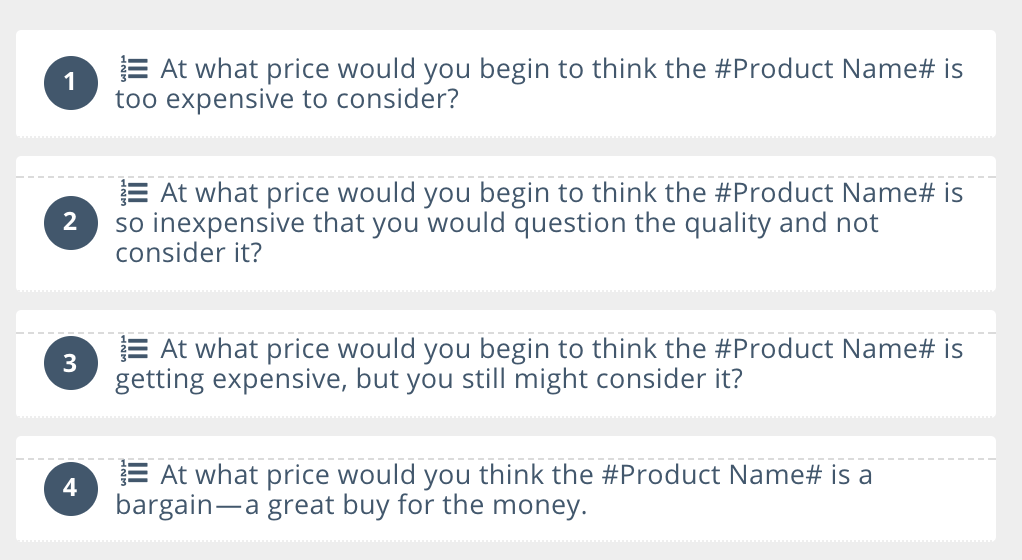Open the 'too expensive to consider?' question text
This screenshot has height=560, width=1022.
point(287,99)
